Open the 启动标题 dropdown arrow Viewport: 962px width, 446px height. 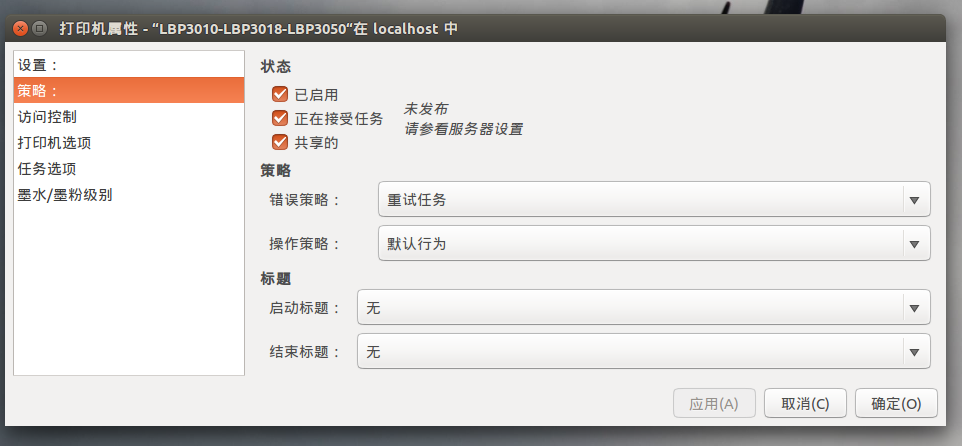(x=915, y=308)
